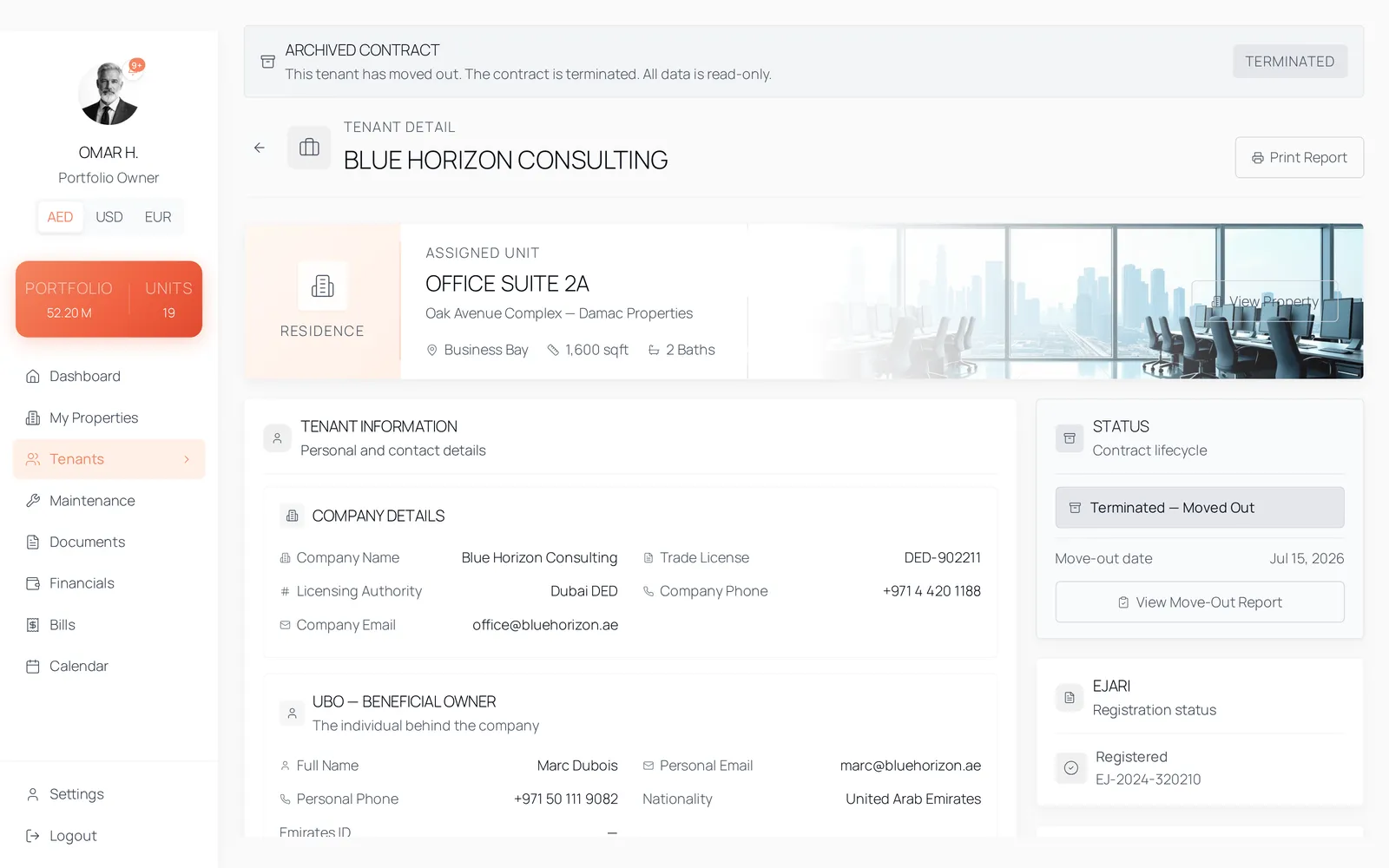Click the briefcase icon beside tenant title
Screen dimensions: 1389x868
[309, 148]
